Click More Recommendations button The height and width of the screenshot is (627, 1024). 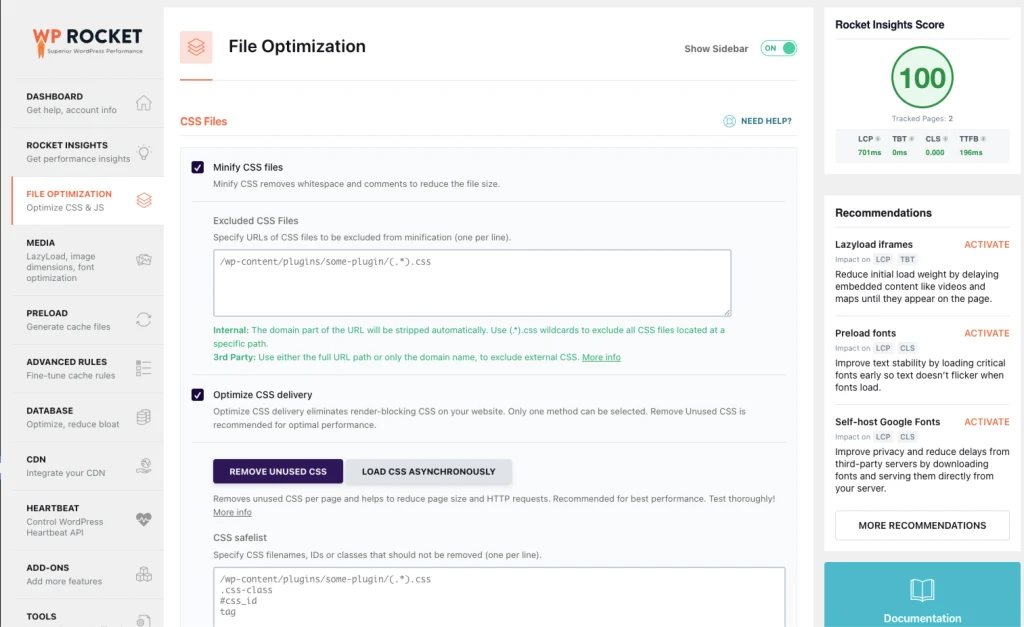click(922, 525)
